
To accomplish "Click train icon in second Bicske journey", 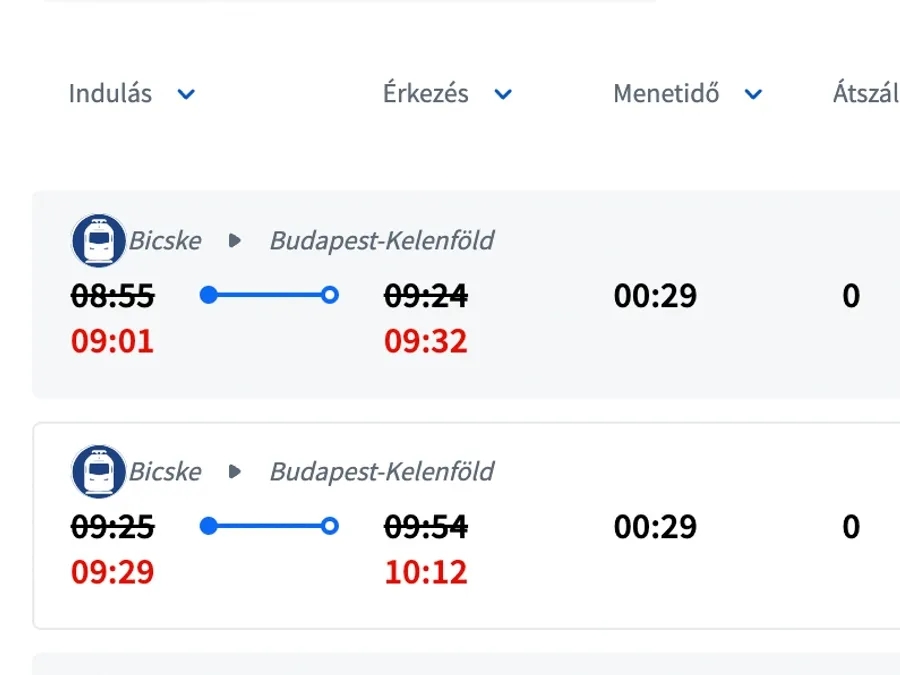I will [x=98, y=471].
